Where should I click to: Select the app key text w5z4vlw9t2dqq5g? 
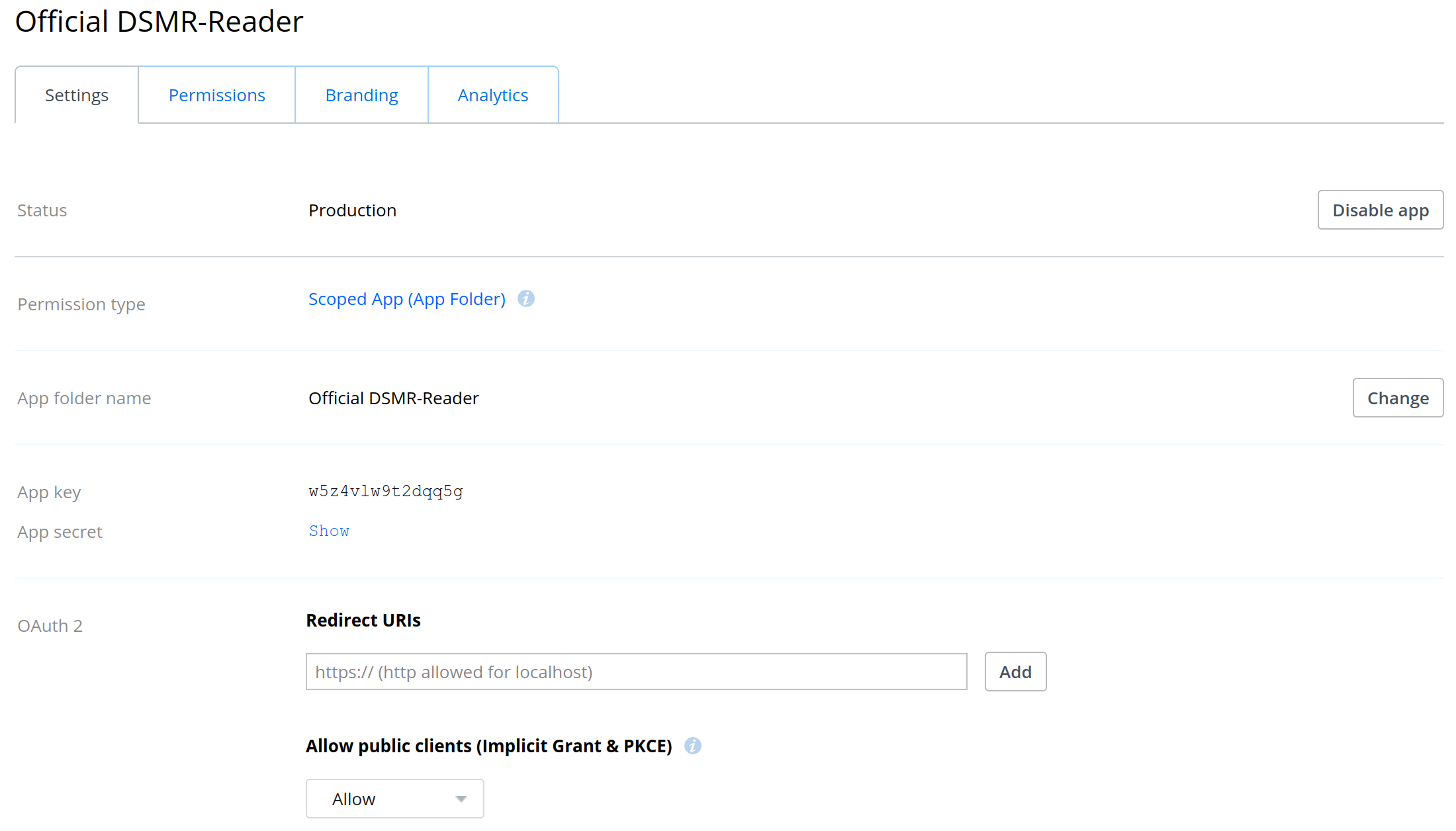385,491
